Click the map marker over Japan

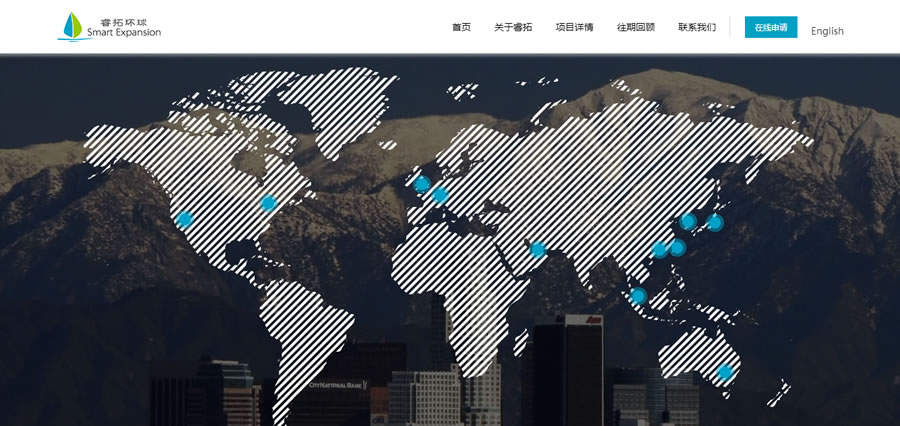[715, 222]
